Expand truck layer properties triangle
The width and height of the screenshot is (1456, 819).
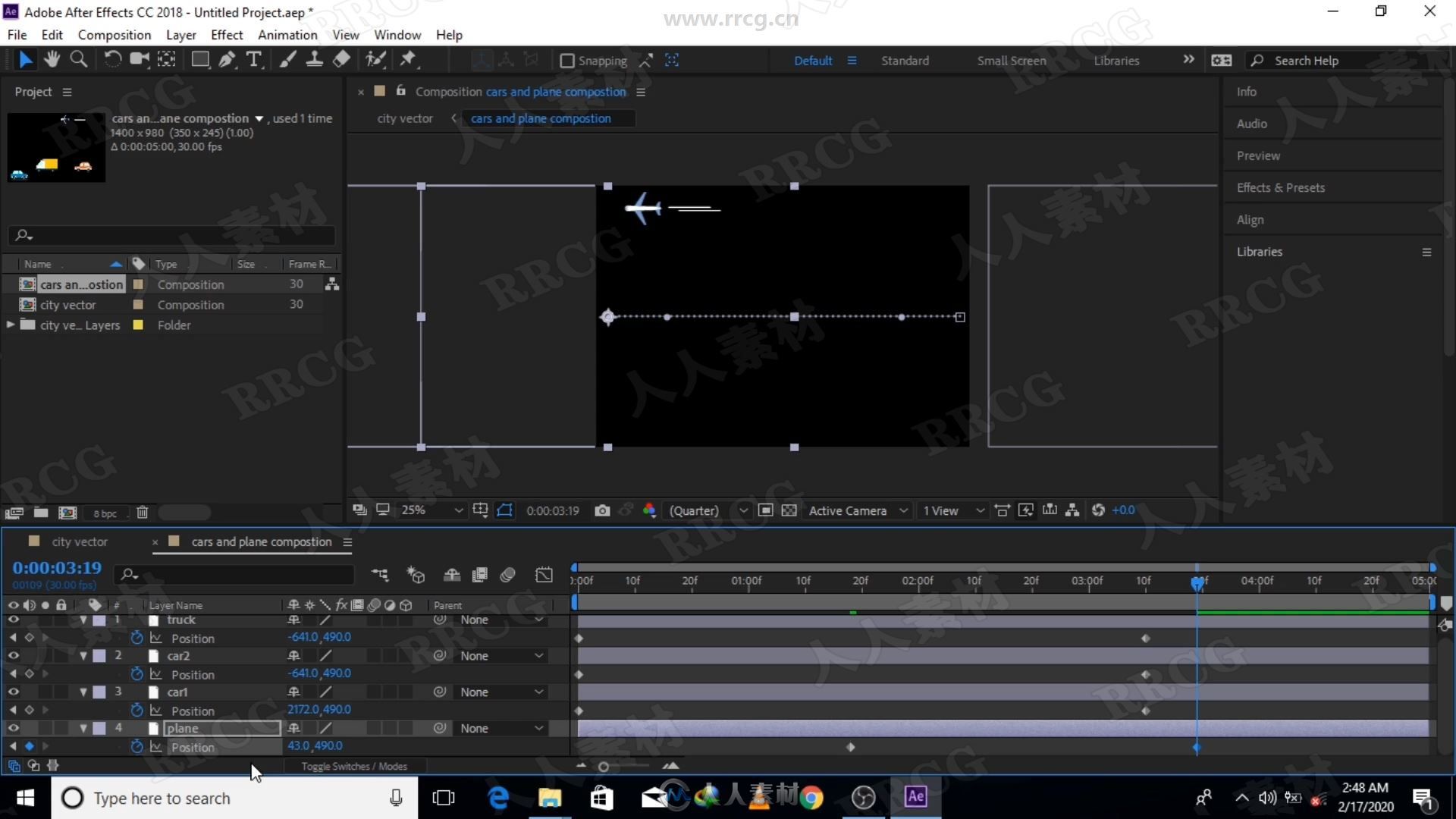(x=84, y=619)
